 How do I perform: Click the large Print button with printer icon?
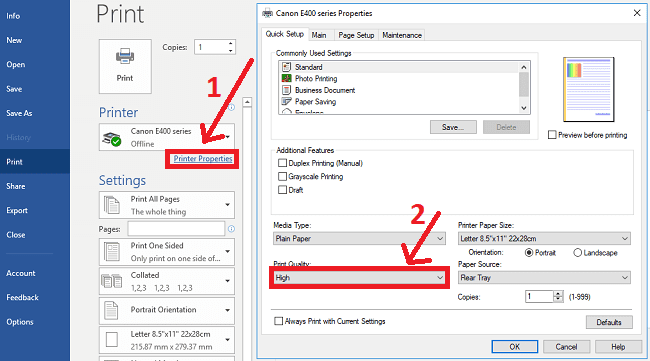(125, 66)
